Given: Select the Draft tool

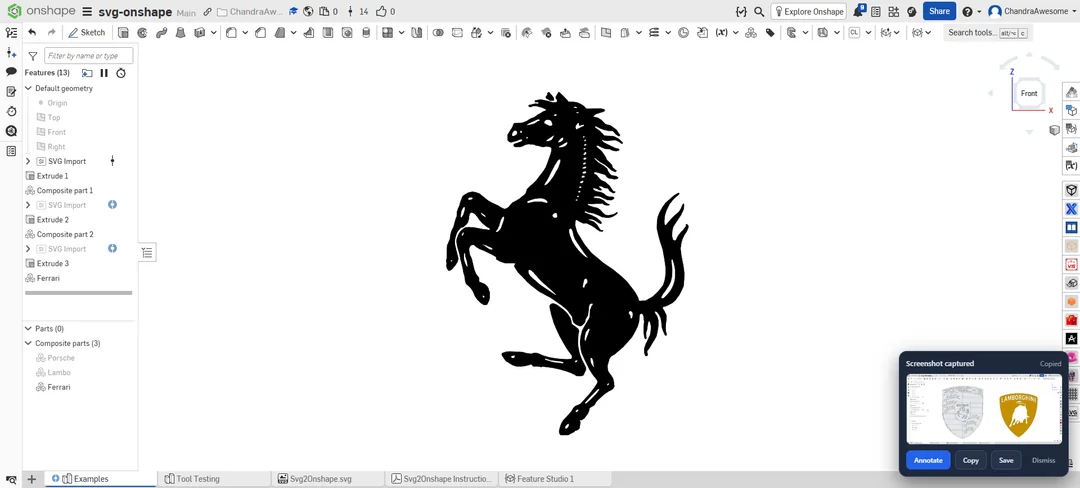Looking at the screenshot, I should (x=280, y=32).
